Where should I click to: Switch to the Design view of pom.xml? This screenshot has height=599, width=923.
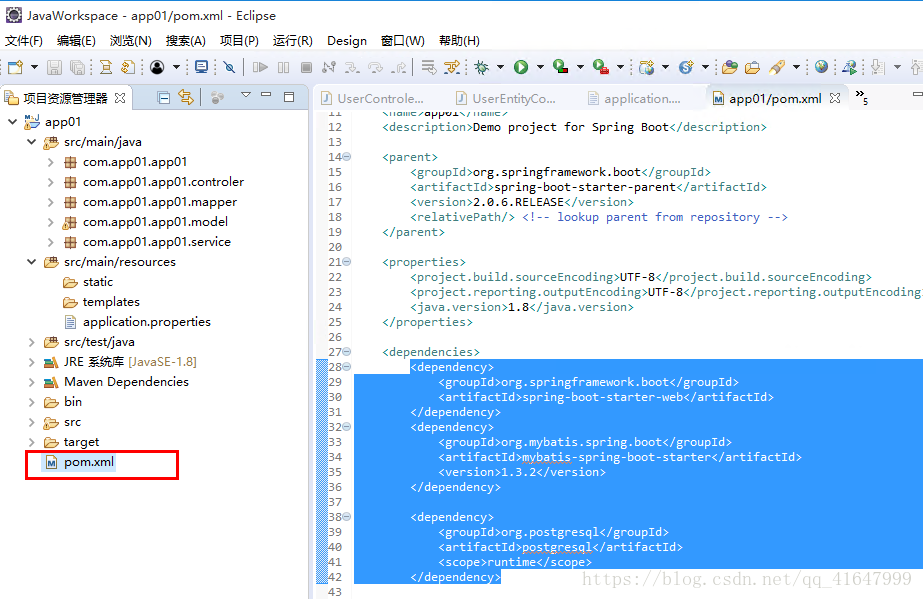(346, 41)
